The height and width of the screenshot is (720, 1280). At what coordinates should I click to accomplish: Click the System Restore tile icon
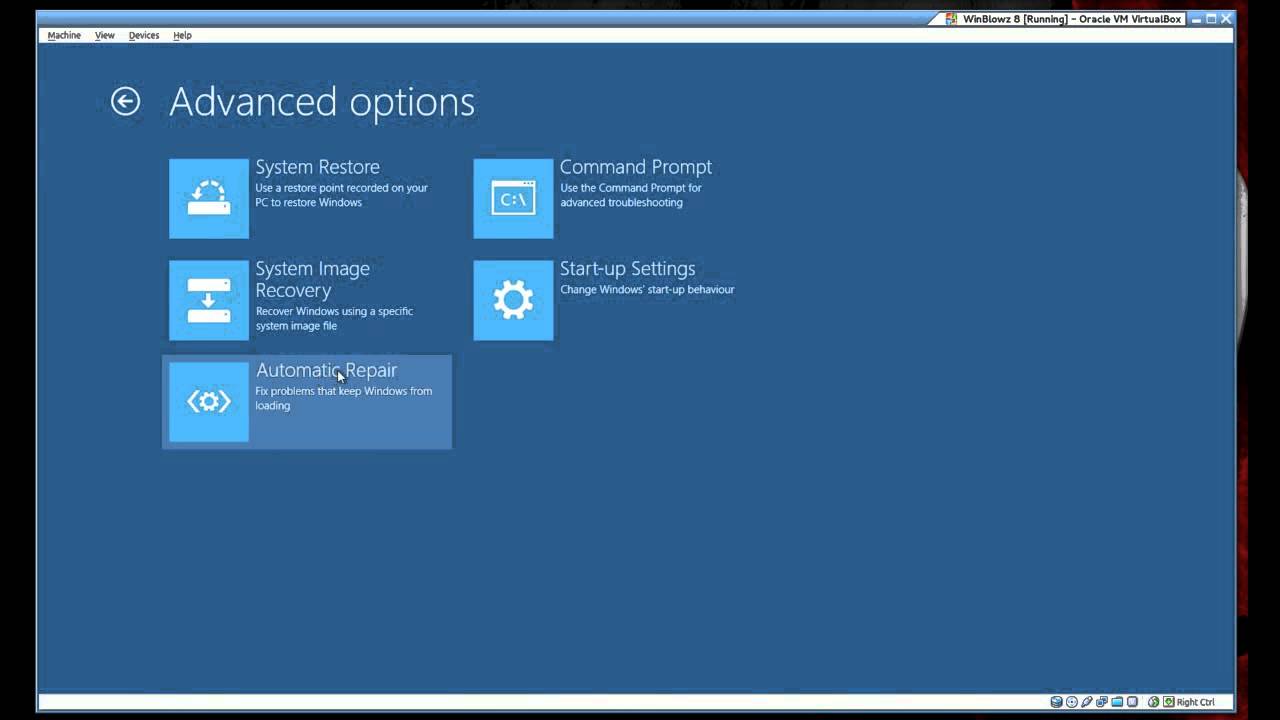pos(209,198)
